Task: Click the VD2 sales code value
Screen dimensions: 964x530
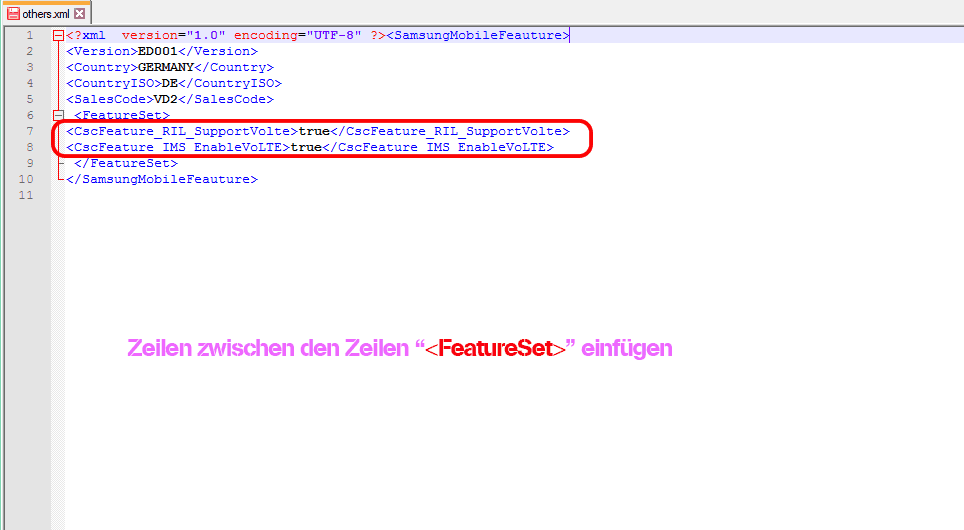Action: click(x=166, y=99)
